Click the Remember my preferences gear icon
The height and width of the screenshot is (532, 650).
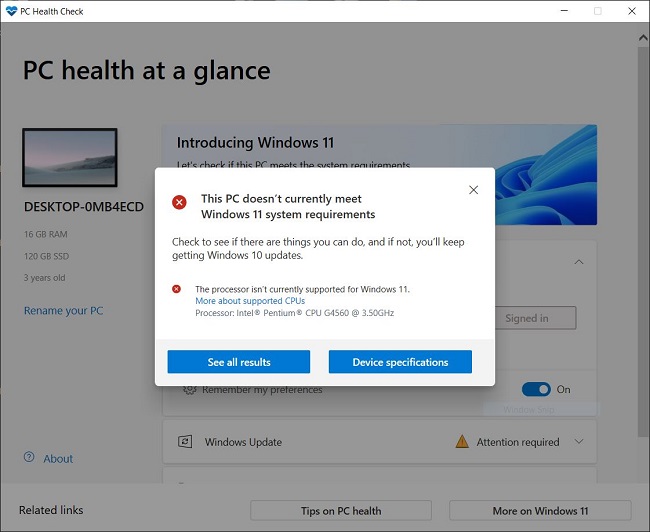pos(189,390)
